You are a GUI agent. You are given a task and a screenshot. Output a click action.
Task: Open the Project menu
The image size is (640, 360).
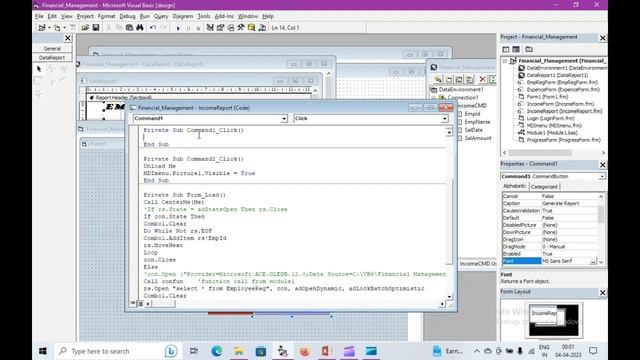point(85,16)
